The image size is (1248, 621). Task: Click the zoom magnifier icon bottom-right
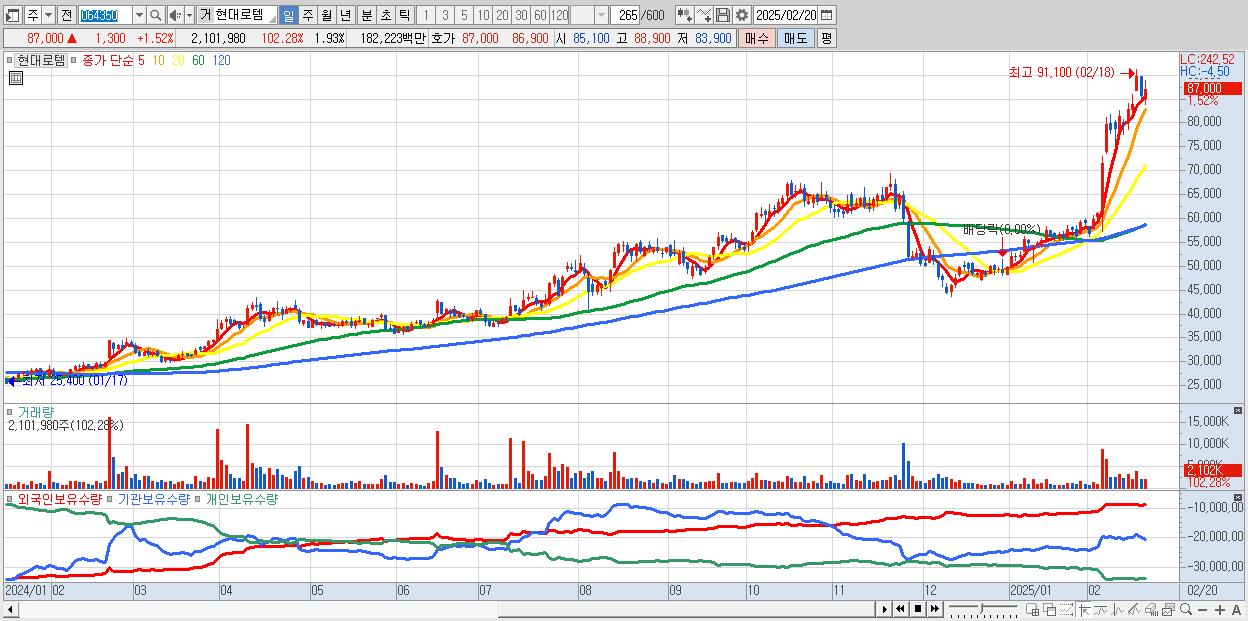click(1185, 609)
